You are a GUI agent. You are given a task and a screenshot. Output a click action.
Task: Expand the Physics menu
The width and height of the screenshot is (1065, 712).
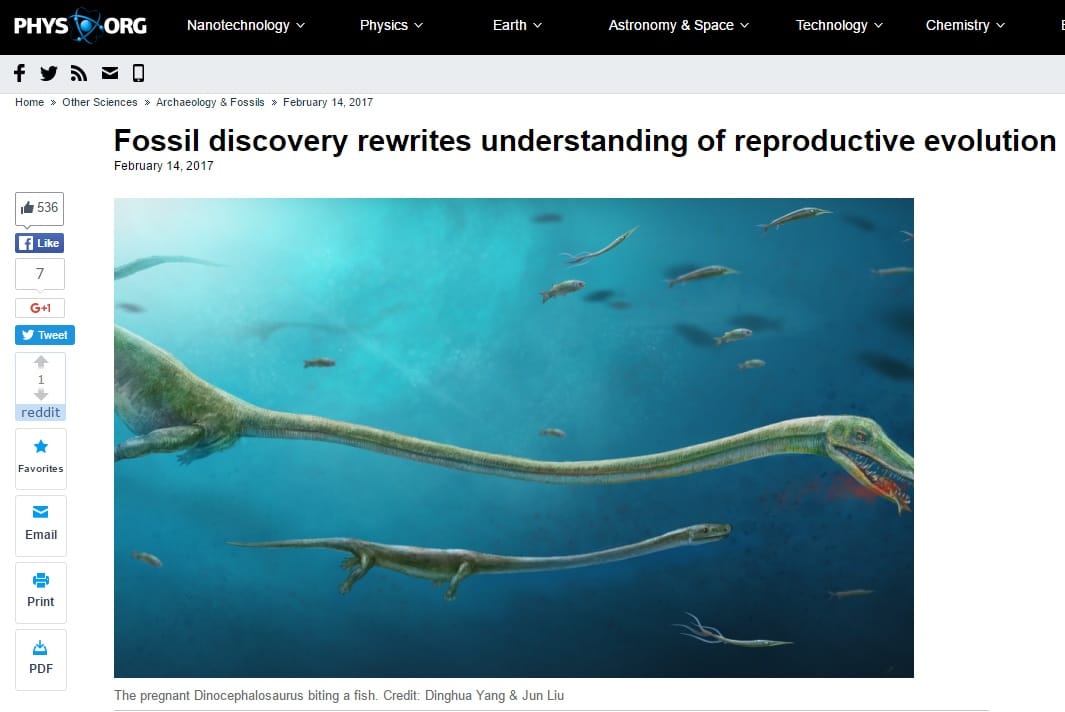391,26
